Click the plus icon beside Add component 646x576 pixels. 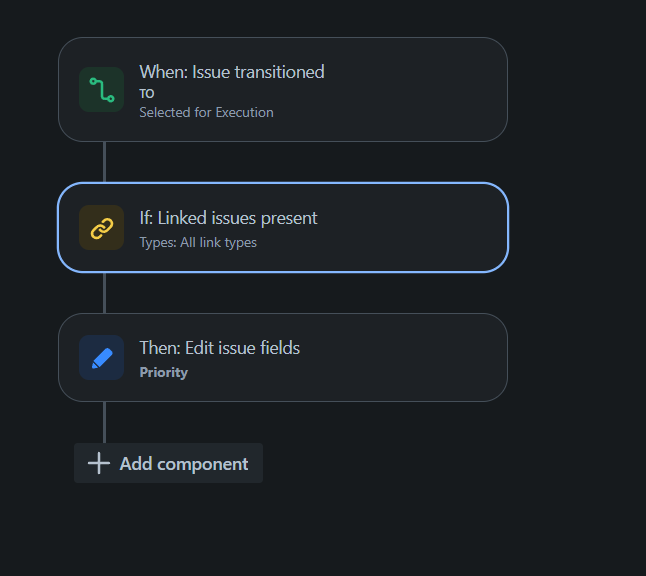coord(98,463)
